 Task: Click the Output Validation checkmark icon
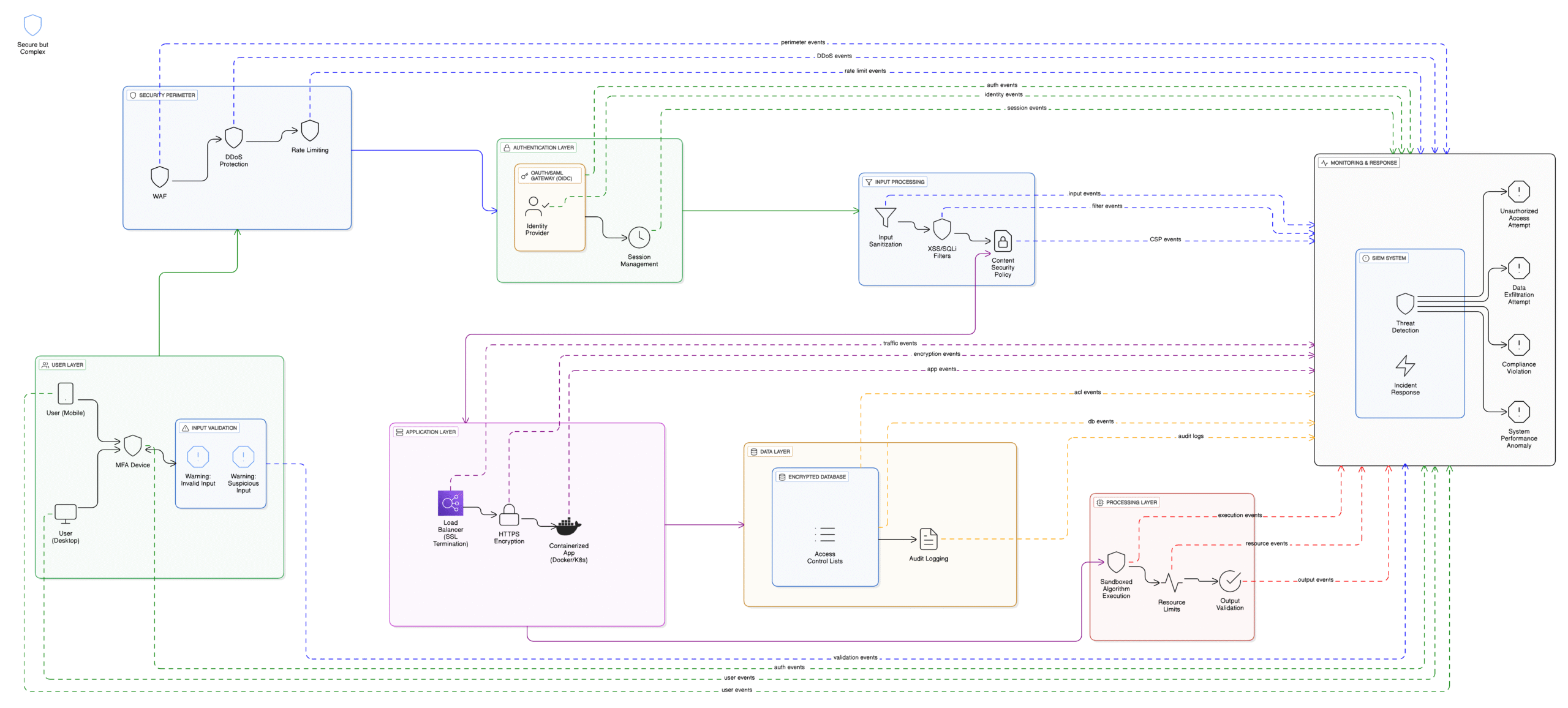(1229, 581)
